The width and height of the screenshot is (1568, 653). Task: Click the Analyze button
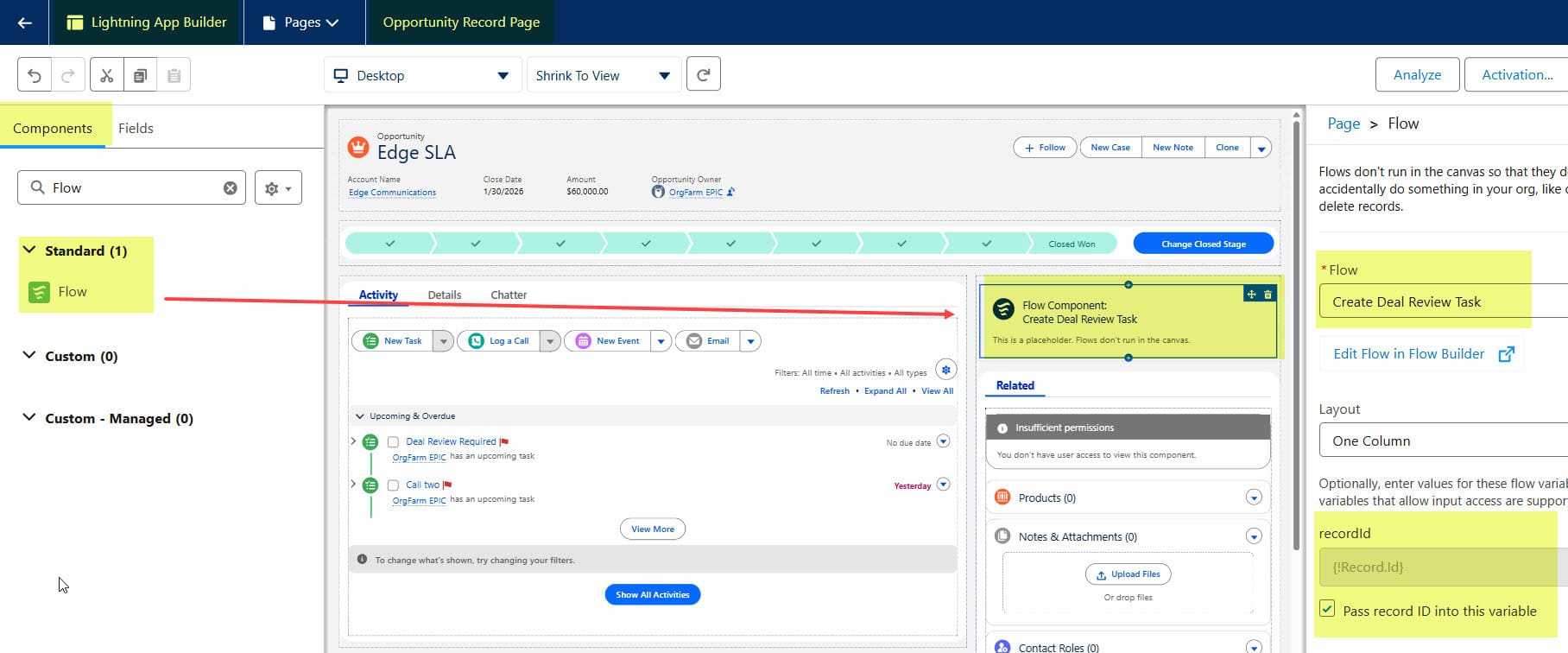pyautogui.click(x=1417, y=74)
